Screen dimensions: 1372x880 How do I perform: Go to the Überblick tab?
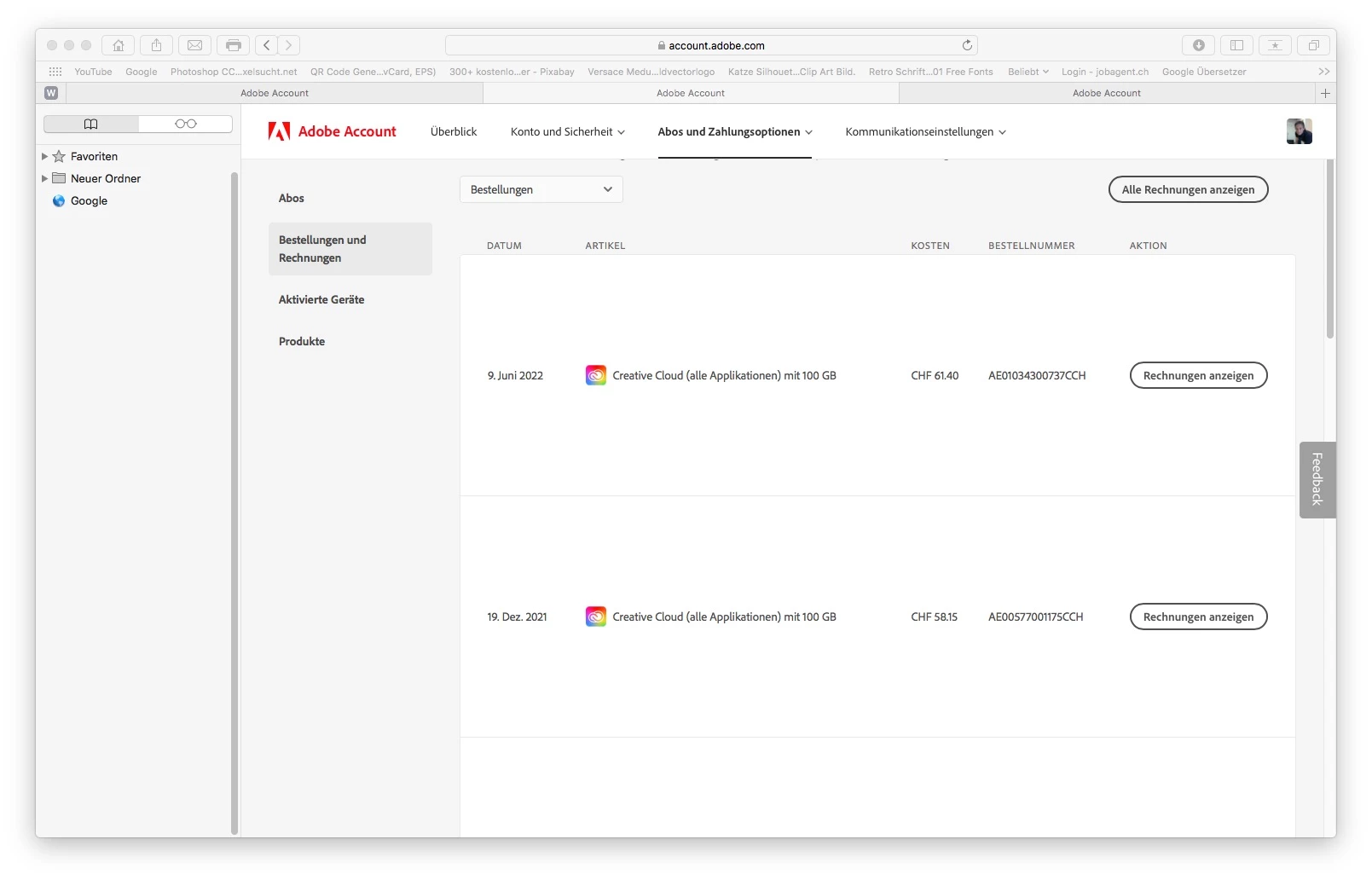(454, 132)
